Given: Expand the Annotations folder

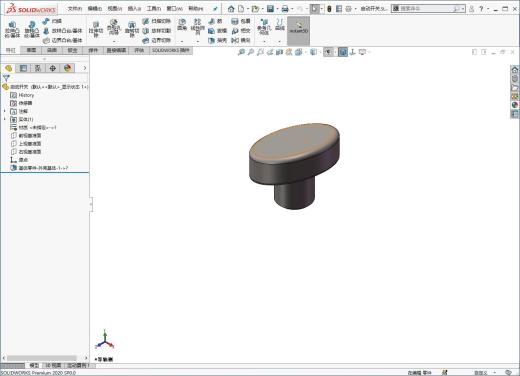Looking at the screenshot, I should [x=5, y=111].
